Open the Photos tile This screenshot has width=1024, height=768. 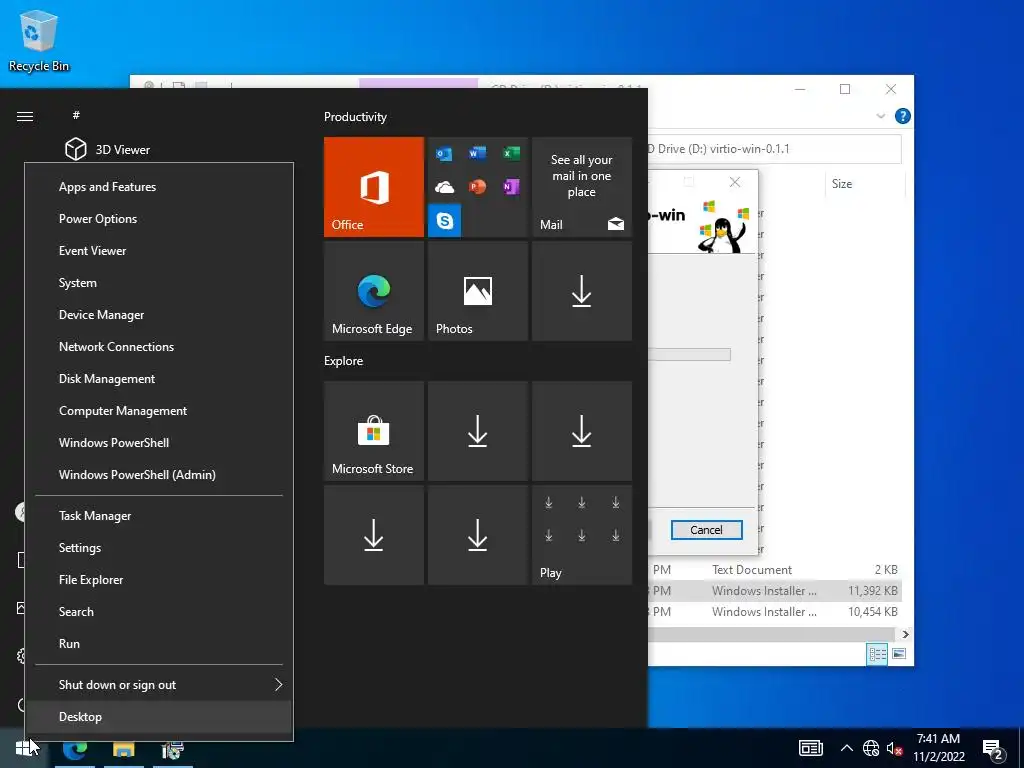[x=477, y=291]
